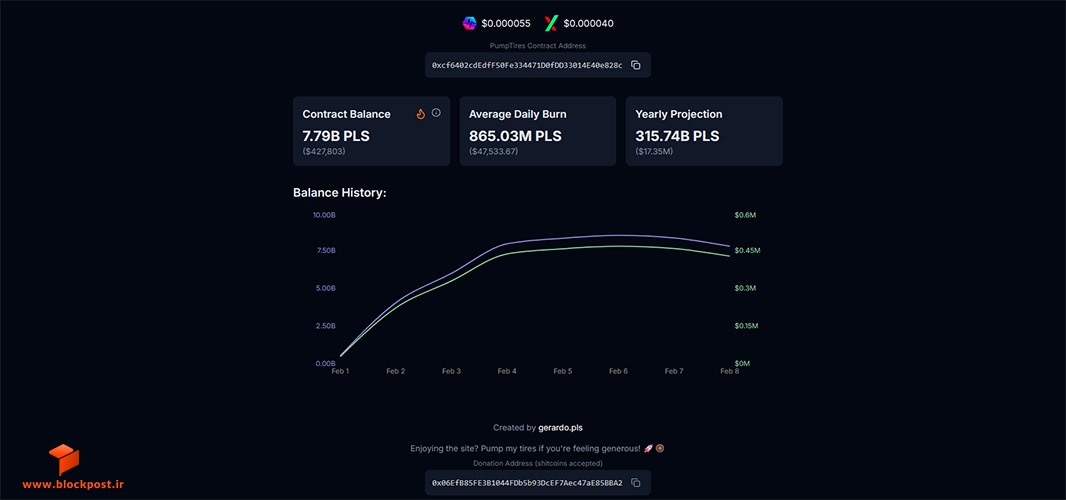The height and width of the screenshot is (500, 1066).
Task: Click the Feb 4 date on chart axis
Action: click(x=506, y=371)
